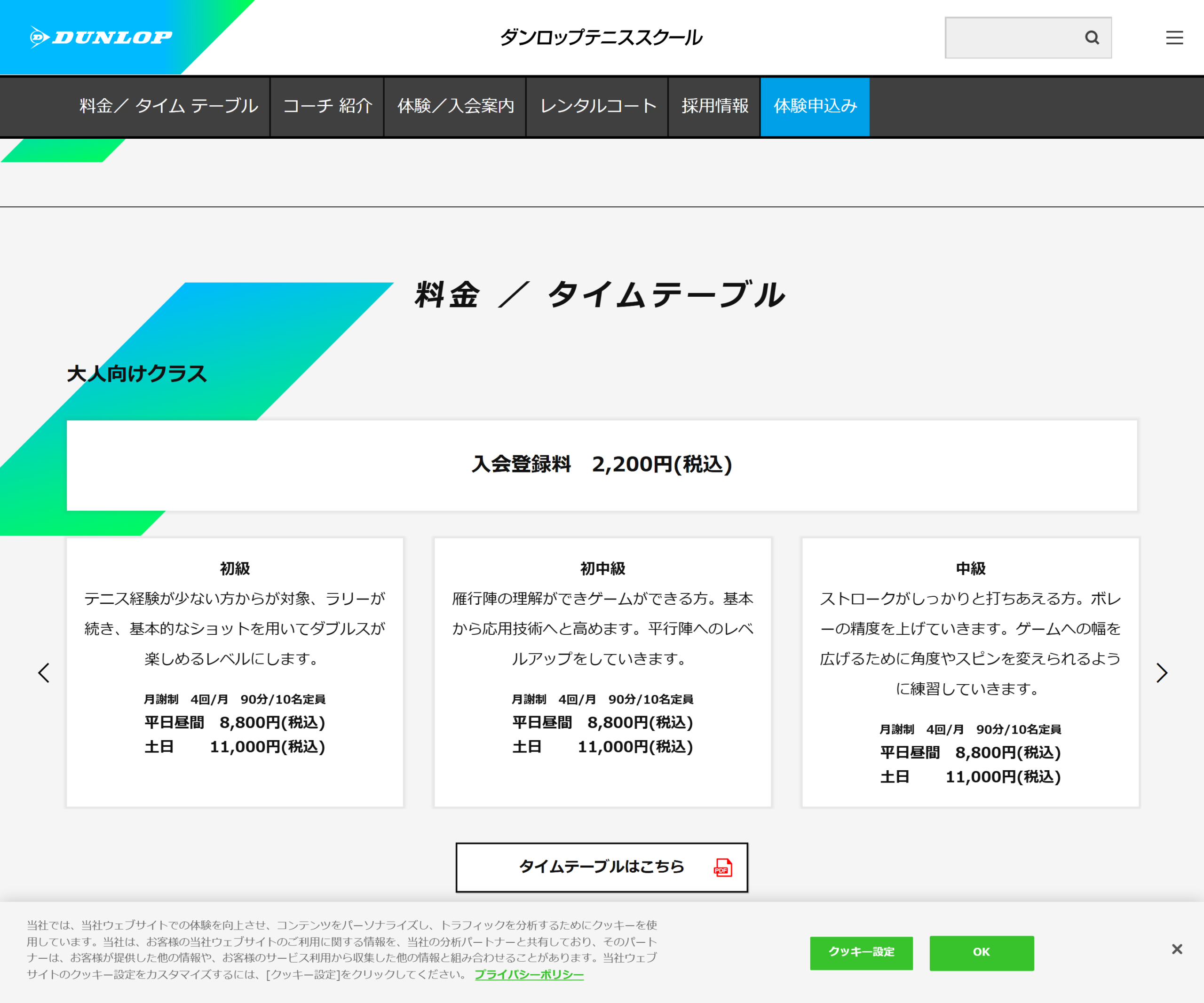Click 体験申込み nav button
Screen dimensions: 1204x1003
tap(815, 106)
